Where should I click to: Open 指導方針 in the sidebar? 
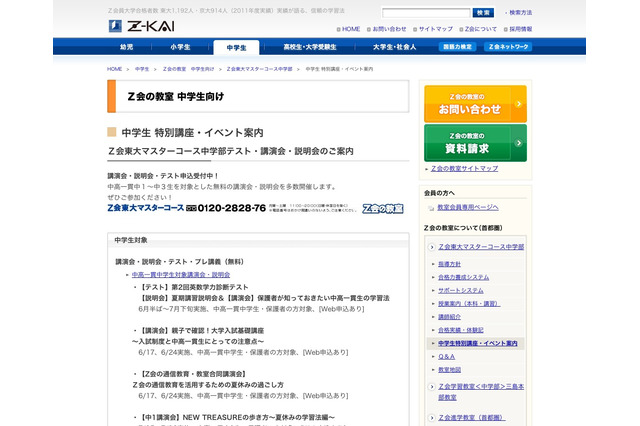point(449,264)
